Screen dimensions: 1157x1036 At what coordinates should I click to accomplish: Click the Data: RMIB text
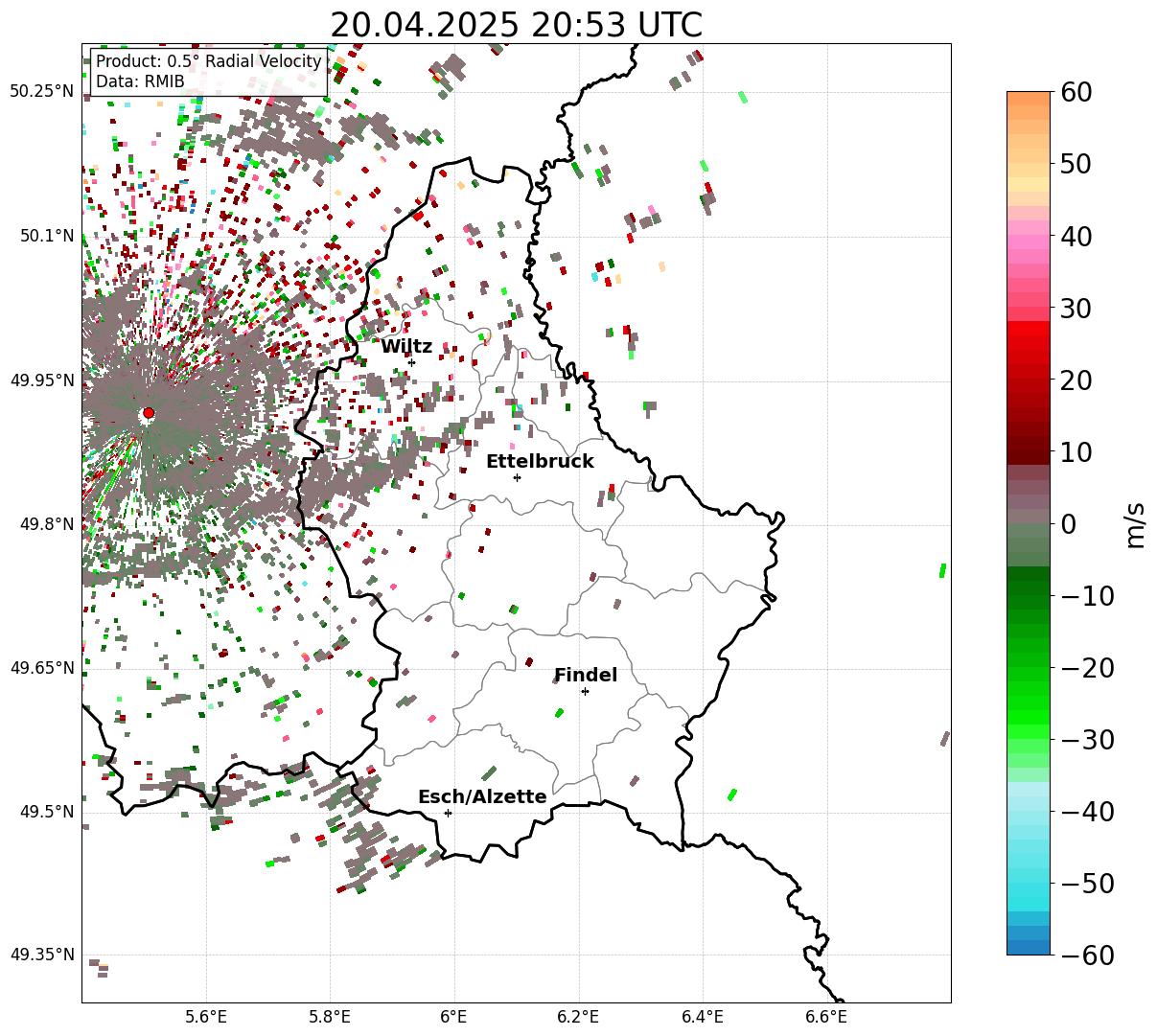pos(140,82)
